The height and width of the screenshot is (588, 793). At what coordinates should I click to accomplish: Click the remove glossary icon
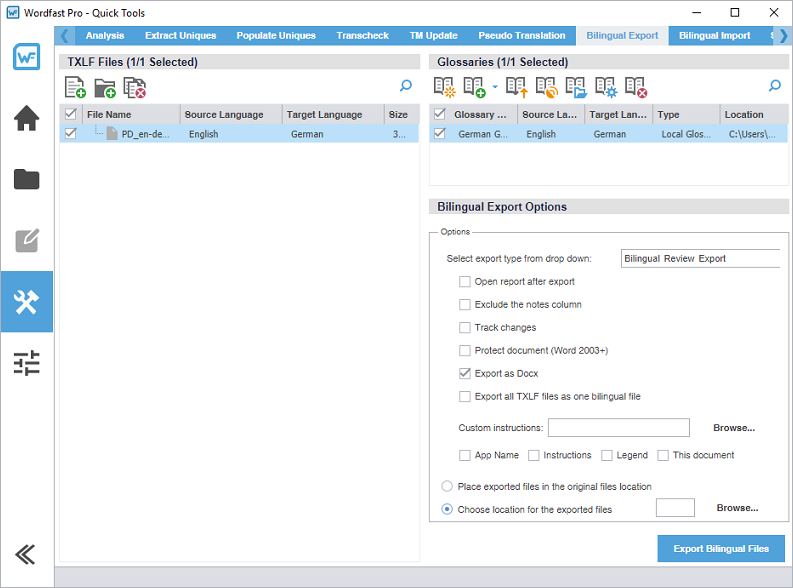coord(636,88)
